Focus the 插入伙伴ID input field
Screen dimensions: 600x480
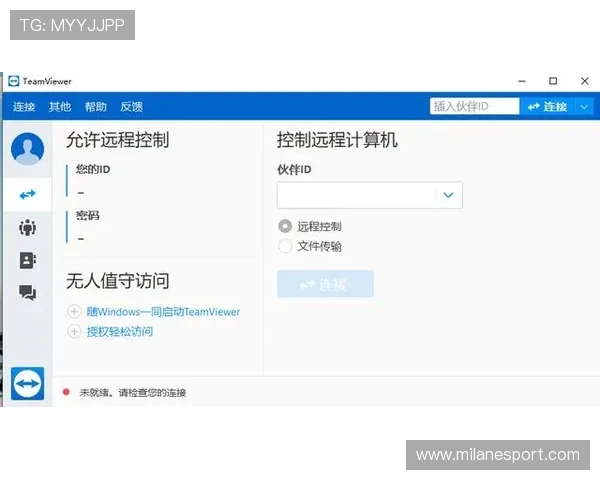pyautogui.click(x=474, y=106)
